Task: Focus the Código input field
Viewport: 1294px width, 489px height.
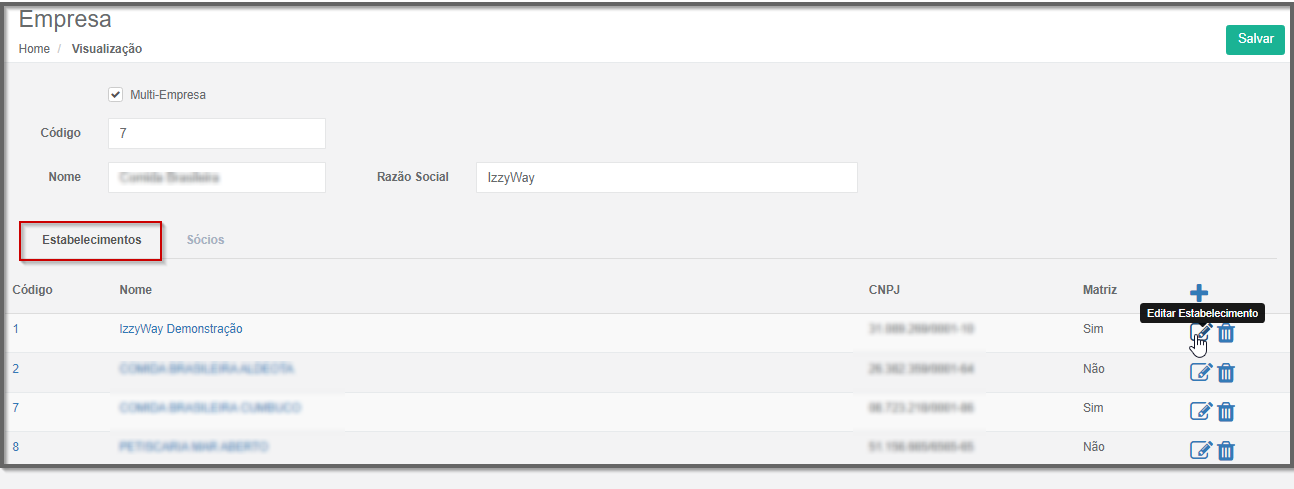Action: tap(217, 133)
